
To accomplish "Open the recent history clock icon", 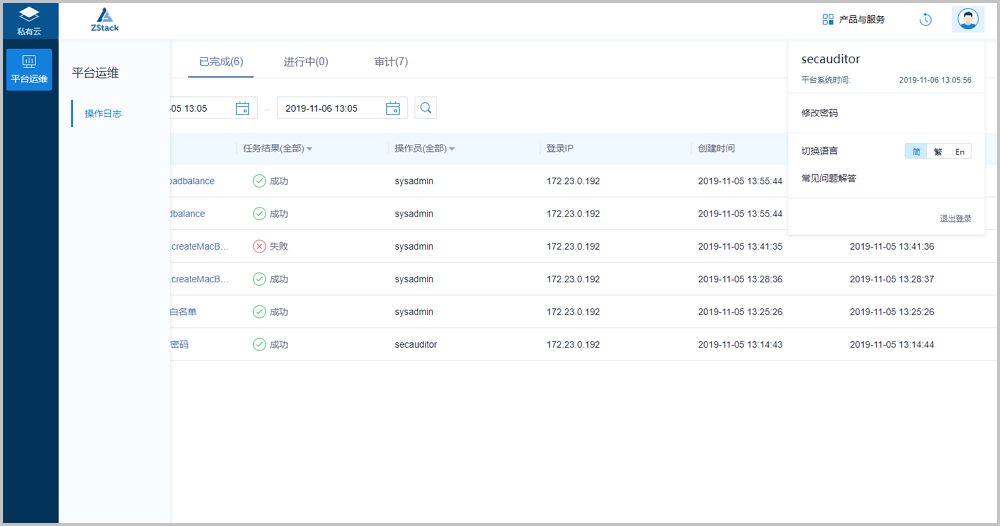I will [x=926, y=19].
